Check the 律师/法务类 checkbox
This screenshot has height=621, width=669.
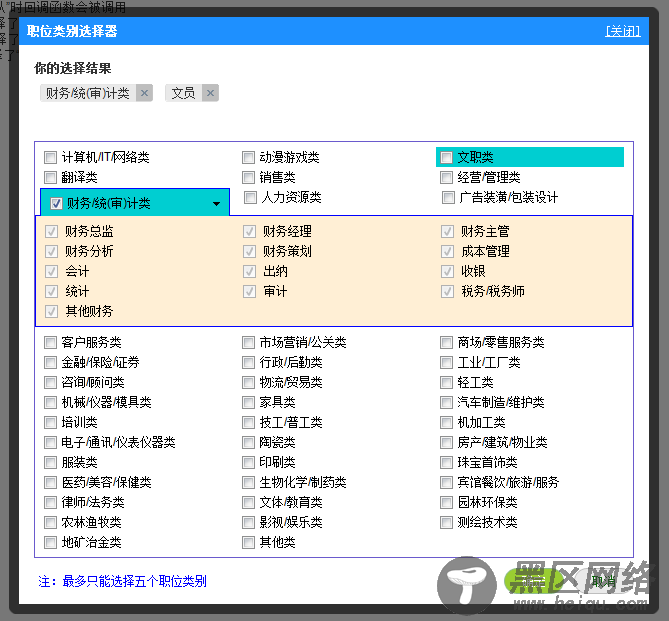click(x=50, y=502)
